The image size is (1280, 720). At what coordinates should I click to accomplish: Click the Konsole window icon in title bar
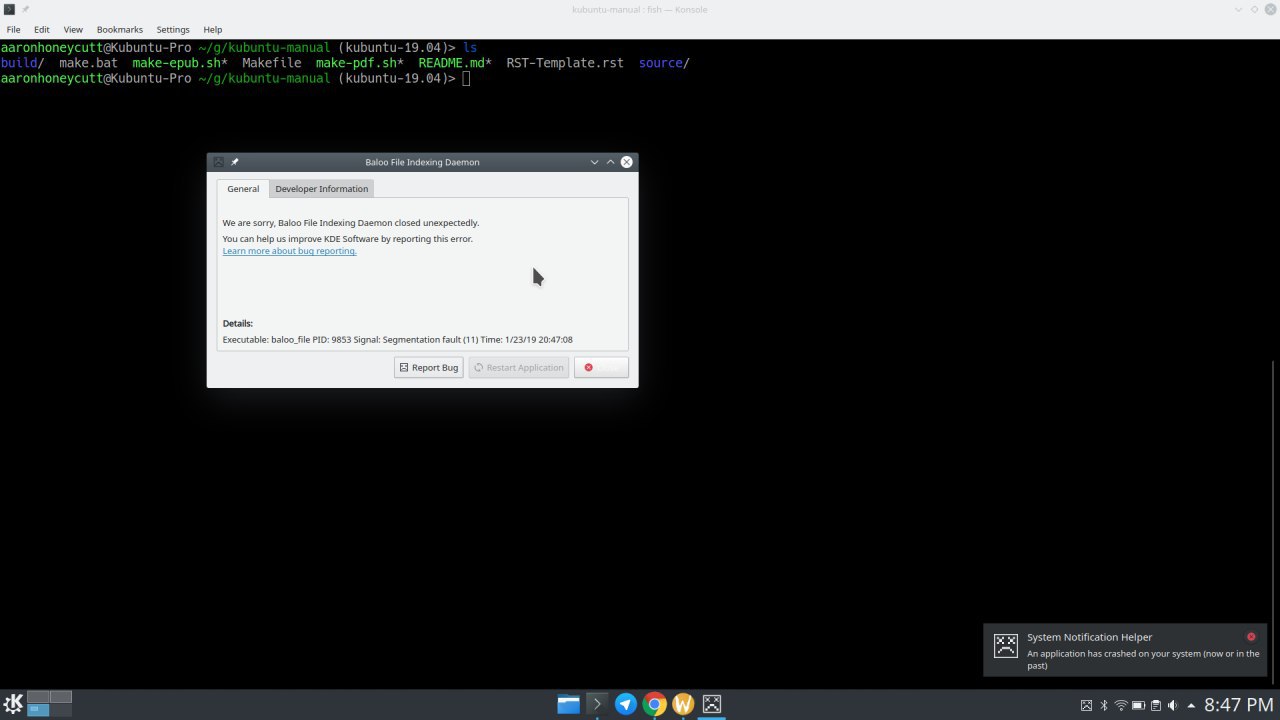(9, 9)
